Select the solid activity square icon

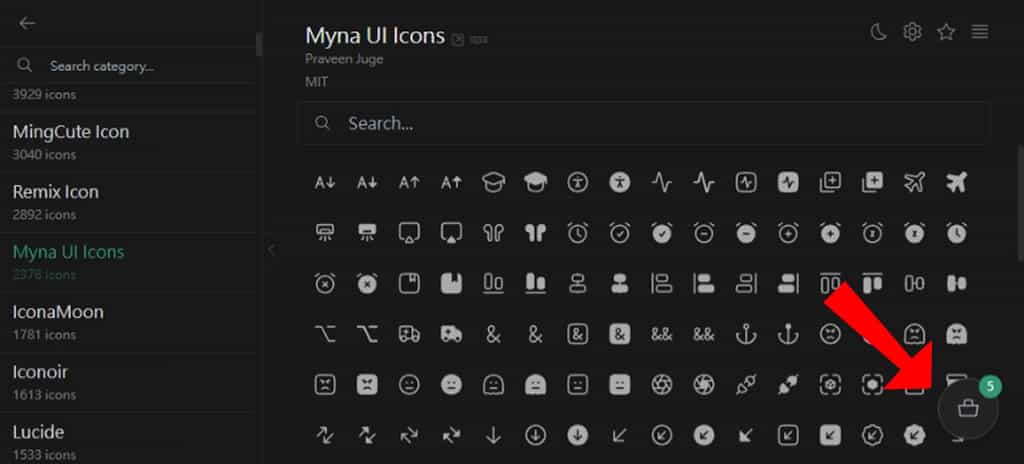[788, 182]
